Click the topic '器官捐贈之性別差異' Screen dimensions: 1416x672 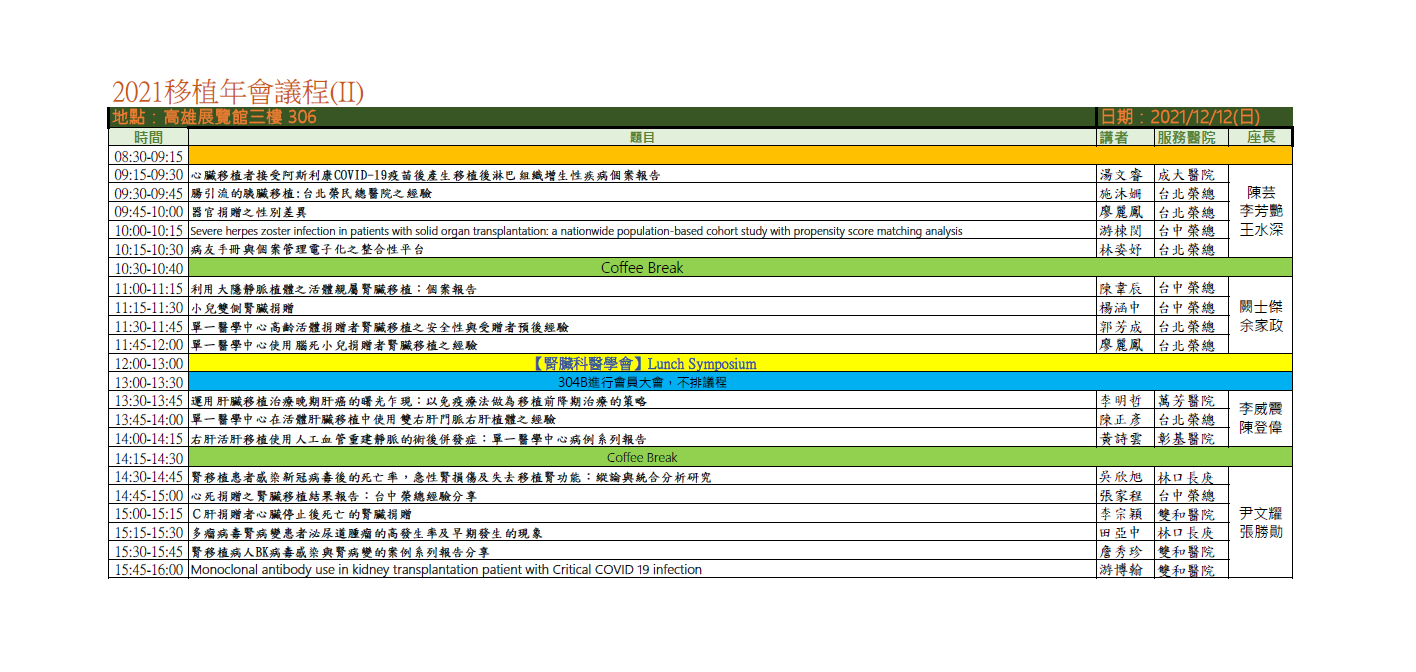[x=249, y=212]
